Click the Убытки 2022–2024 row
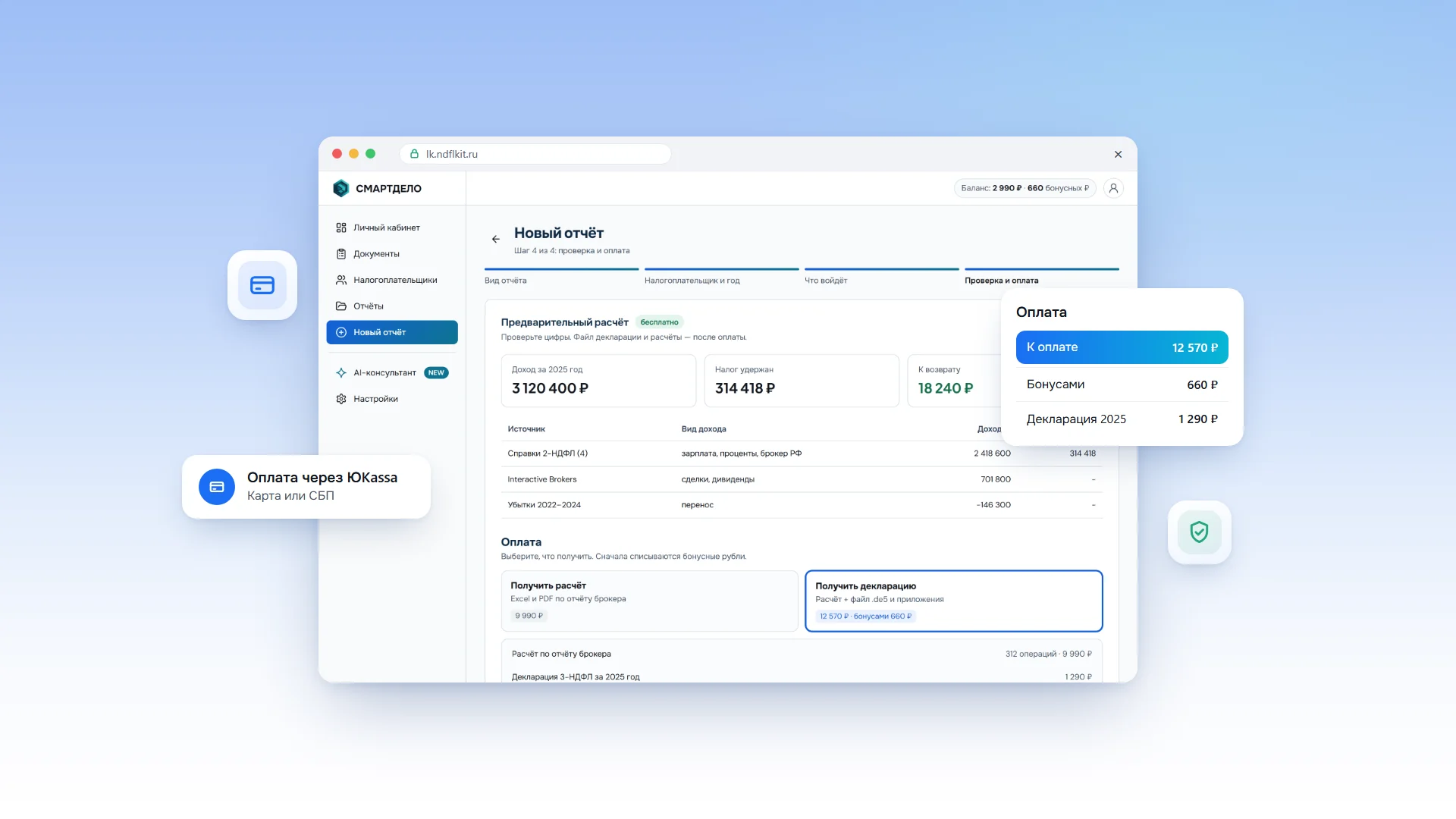This screenshot has width=1456, height=819. click(x=802, y=505)
